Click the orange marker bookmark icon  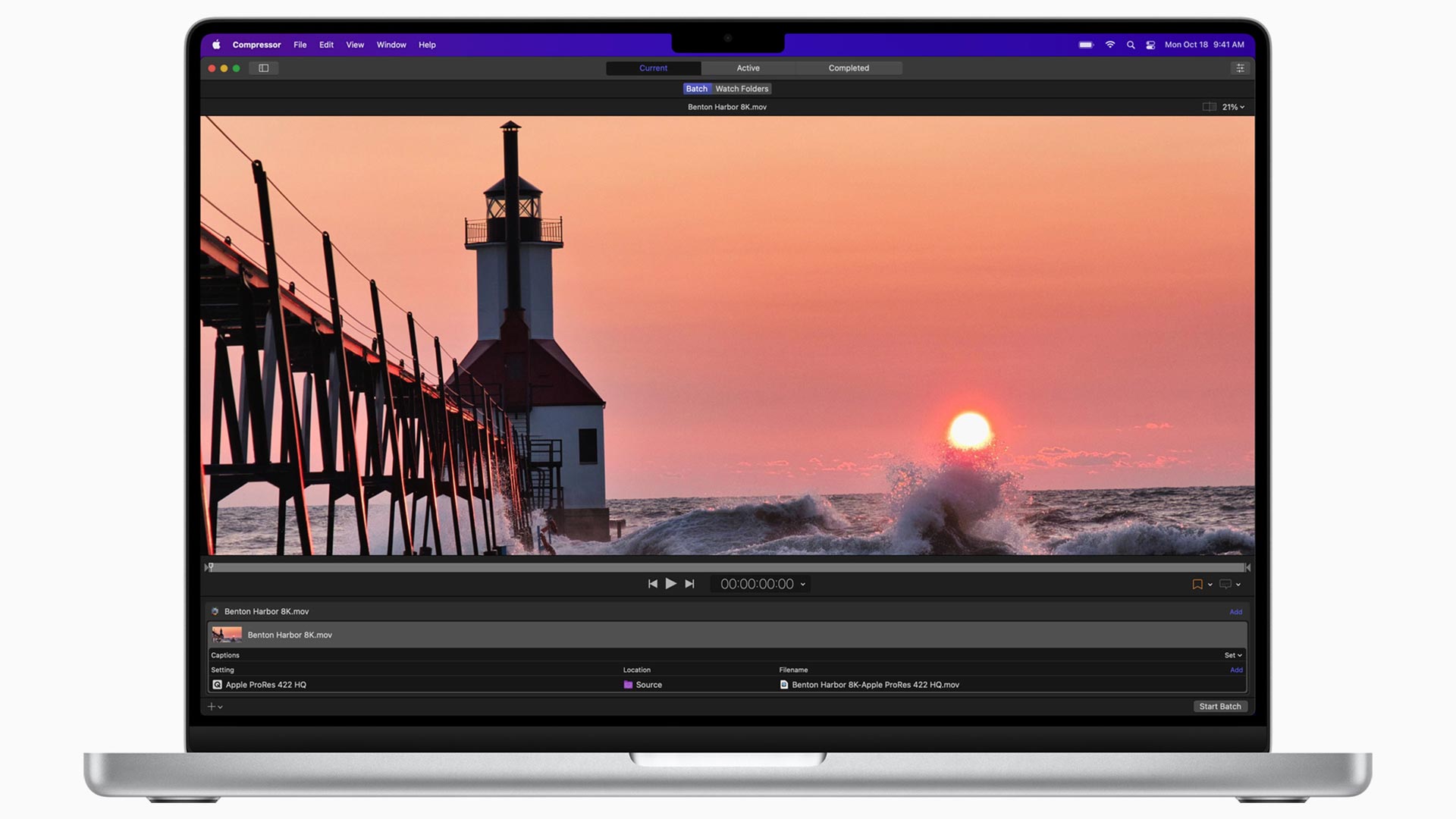[1197, 585]
